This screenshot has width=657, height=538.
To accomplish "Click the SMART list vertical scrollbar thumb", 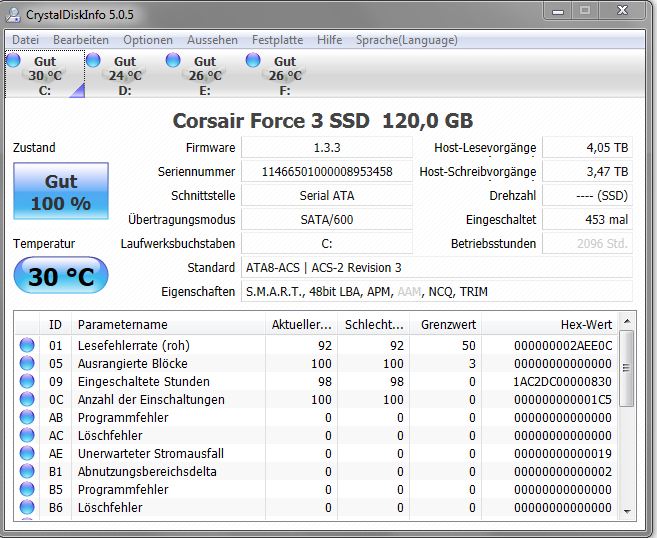I will [627, 368].
